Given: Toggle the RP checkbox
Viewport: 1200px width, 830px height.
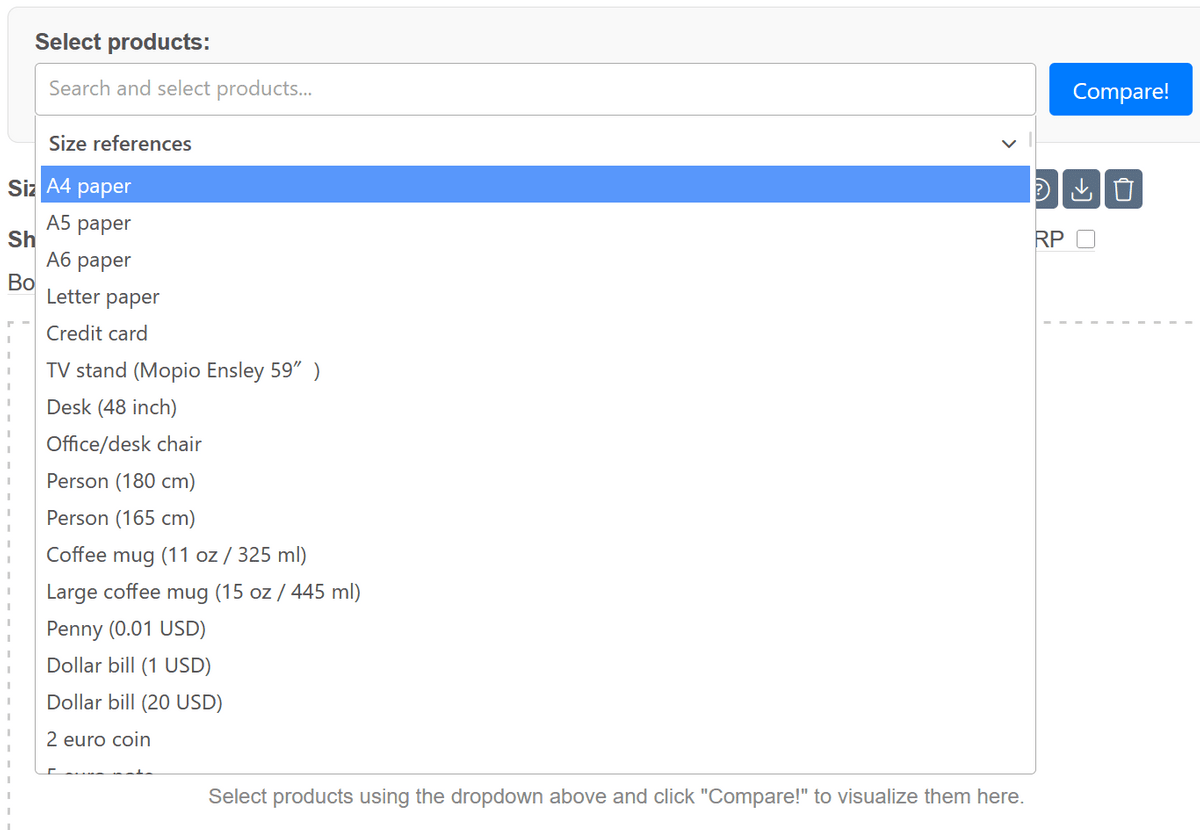Looking at the screenshot, I should (1085, 240).
